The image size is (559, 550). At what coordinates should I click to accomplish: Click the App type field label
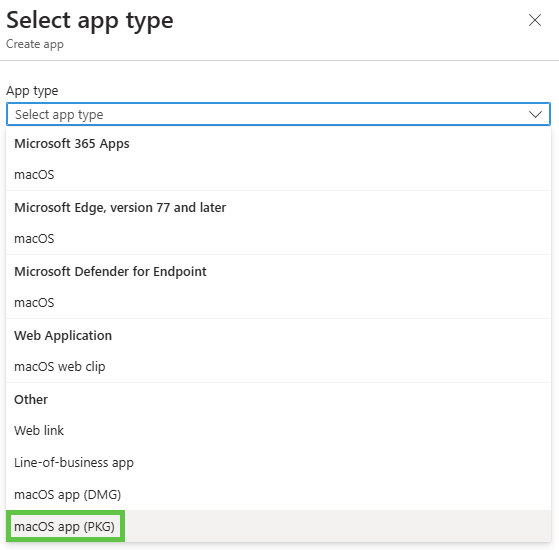click(x=32, y=91)
